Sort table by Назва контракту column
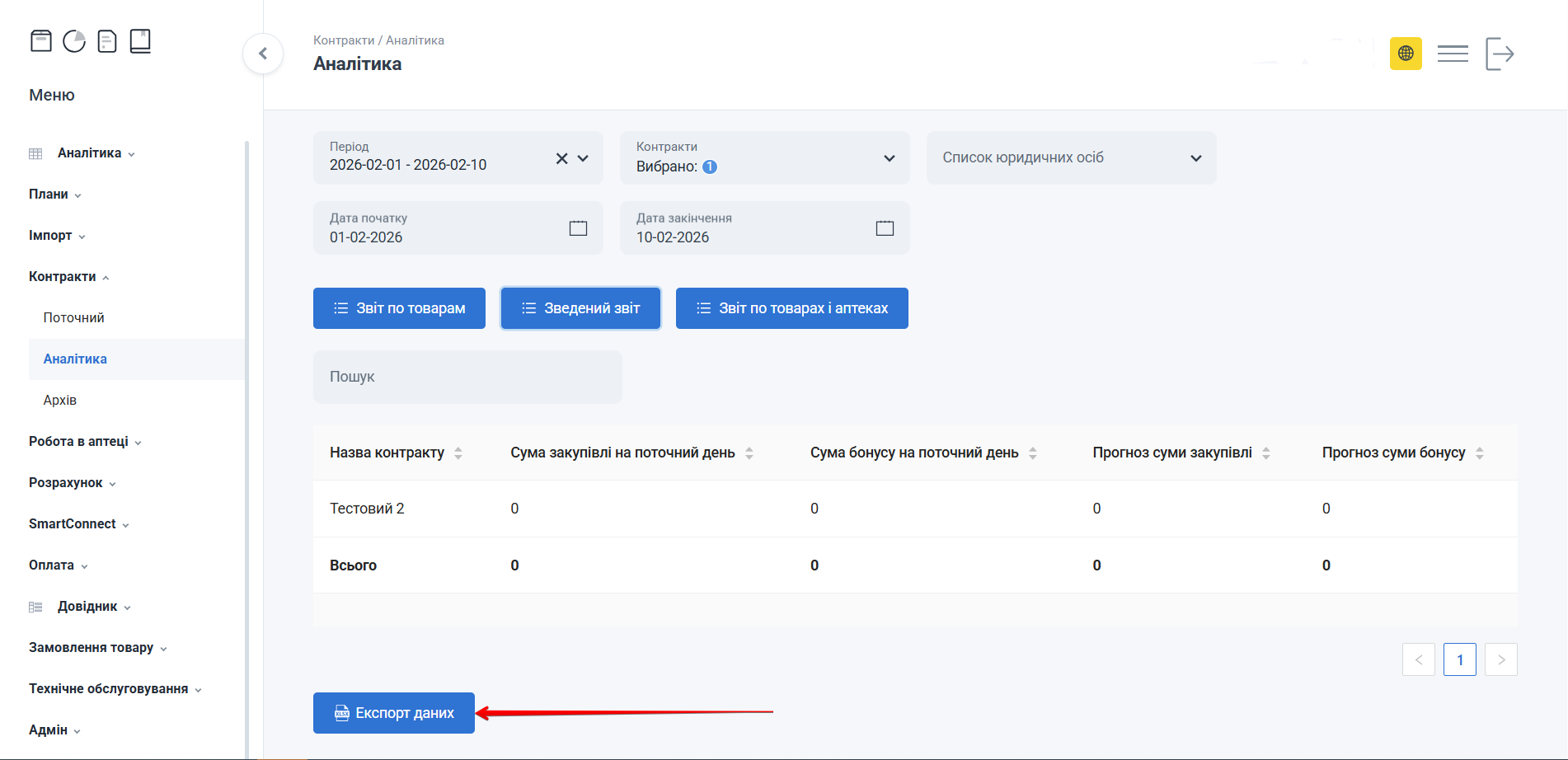This screenshot has width=1568, height=760. (x=458, y=453)
